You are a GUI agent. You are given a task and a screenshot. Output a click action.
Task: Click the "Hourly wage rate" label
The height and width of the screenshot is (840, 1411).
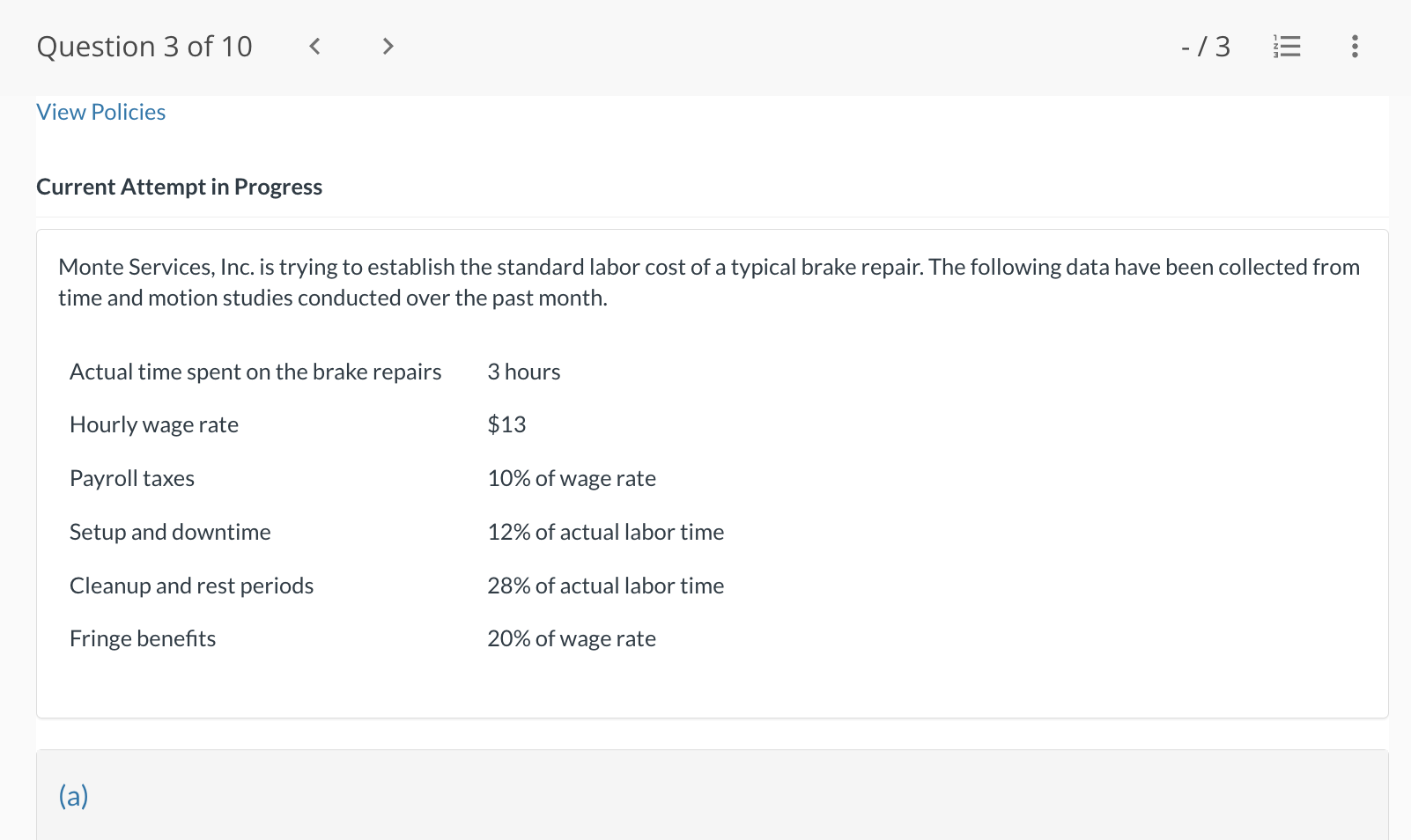[154, 424]
